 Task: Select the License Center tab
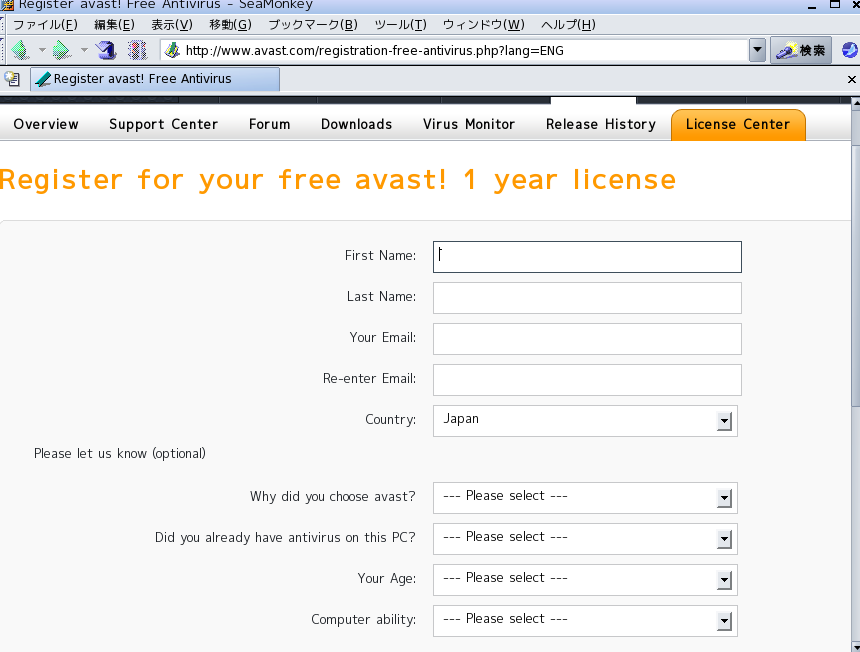coord(738,124)
